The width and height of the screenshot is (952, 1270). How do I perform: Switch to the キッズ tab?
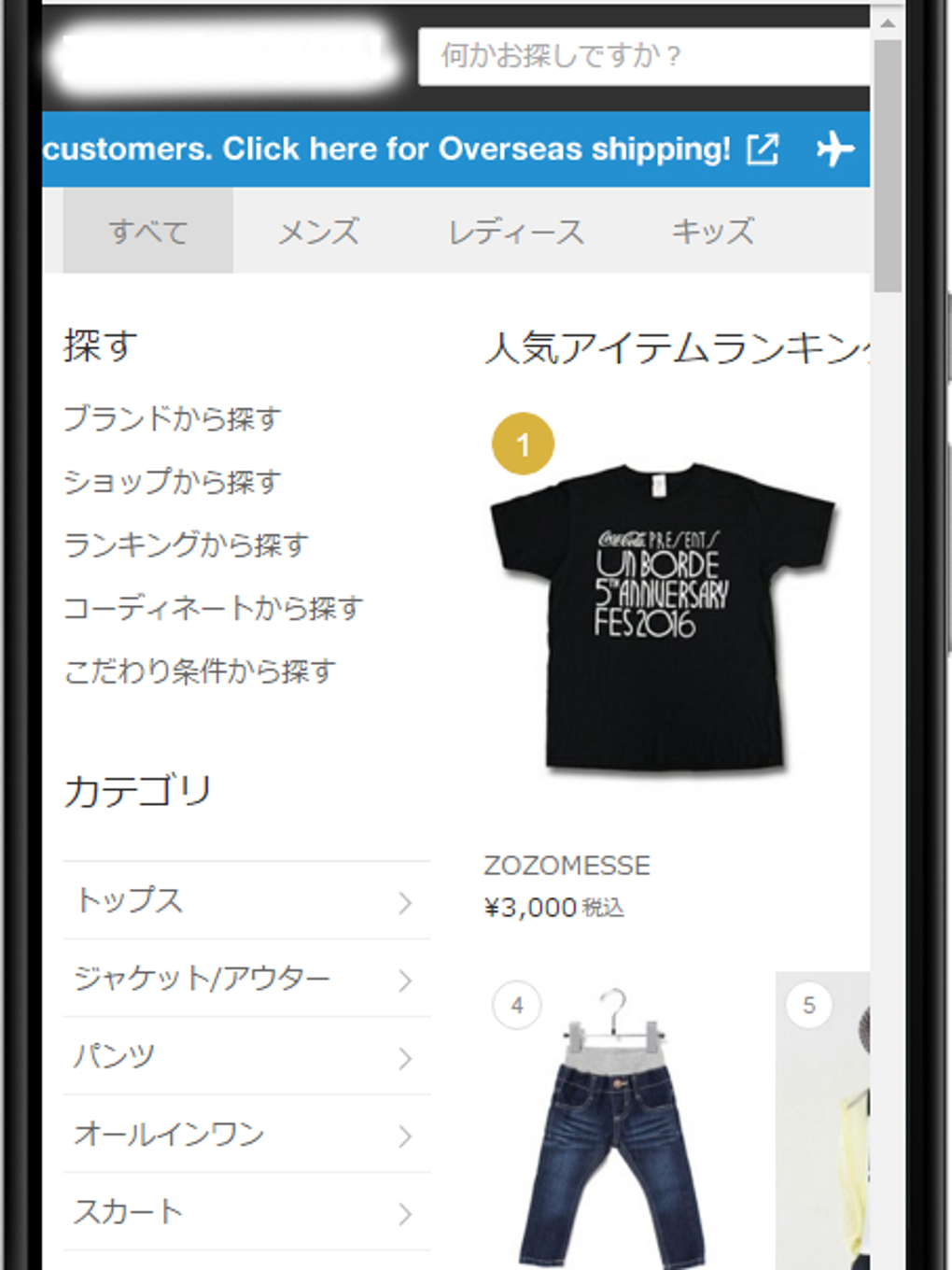click(x=713, y=231)
